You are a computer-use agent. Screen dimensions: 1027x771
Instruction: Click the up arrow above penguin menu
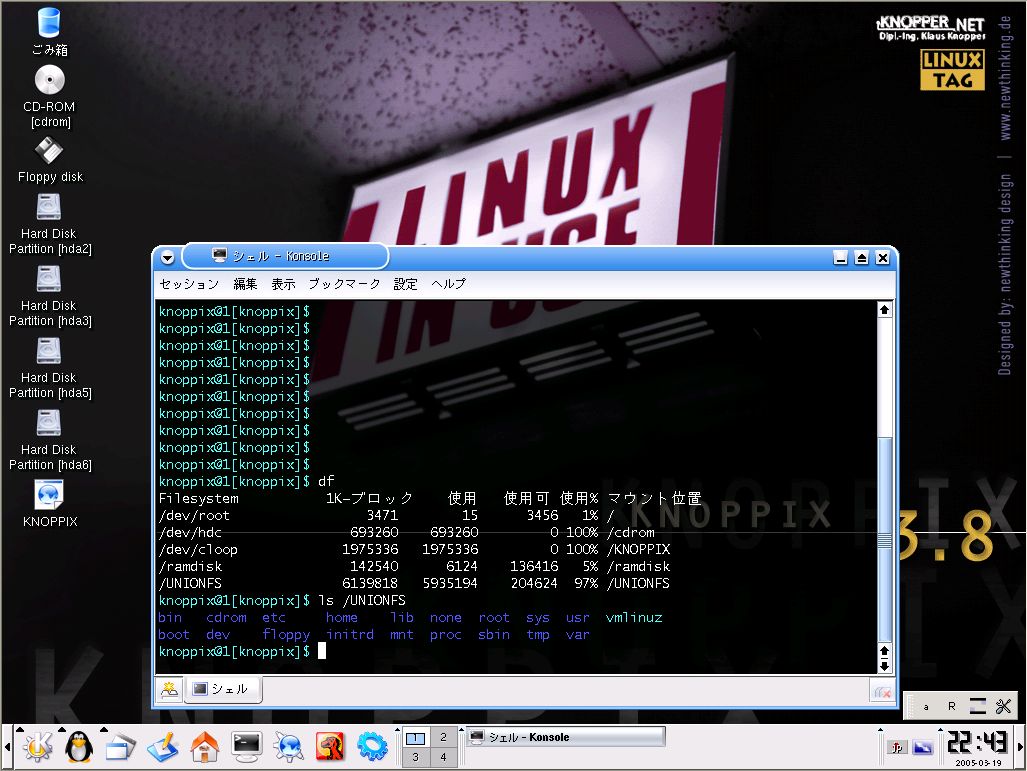tap(62, 729)
